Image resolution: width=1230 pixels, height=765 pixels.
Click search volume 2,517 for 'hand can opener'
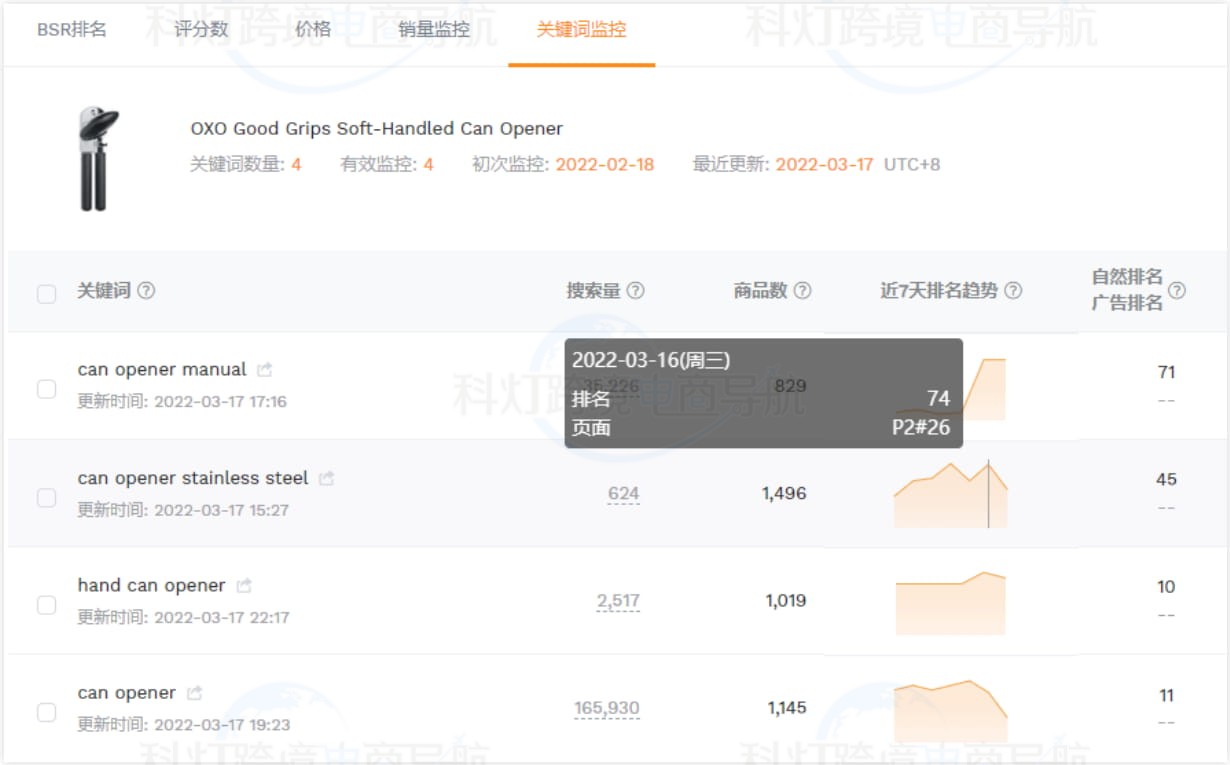(618, 601)
